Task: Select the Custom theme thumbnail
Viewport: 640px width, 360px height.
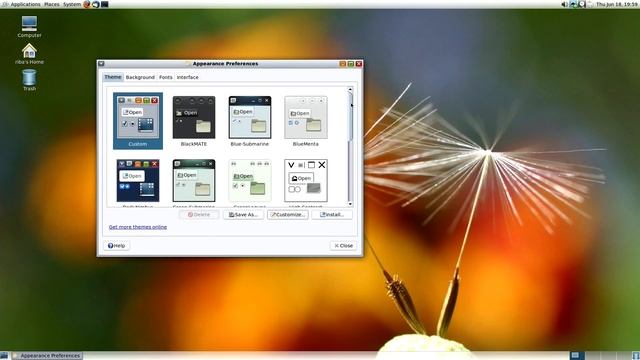Action: point(138,121)
